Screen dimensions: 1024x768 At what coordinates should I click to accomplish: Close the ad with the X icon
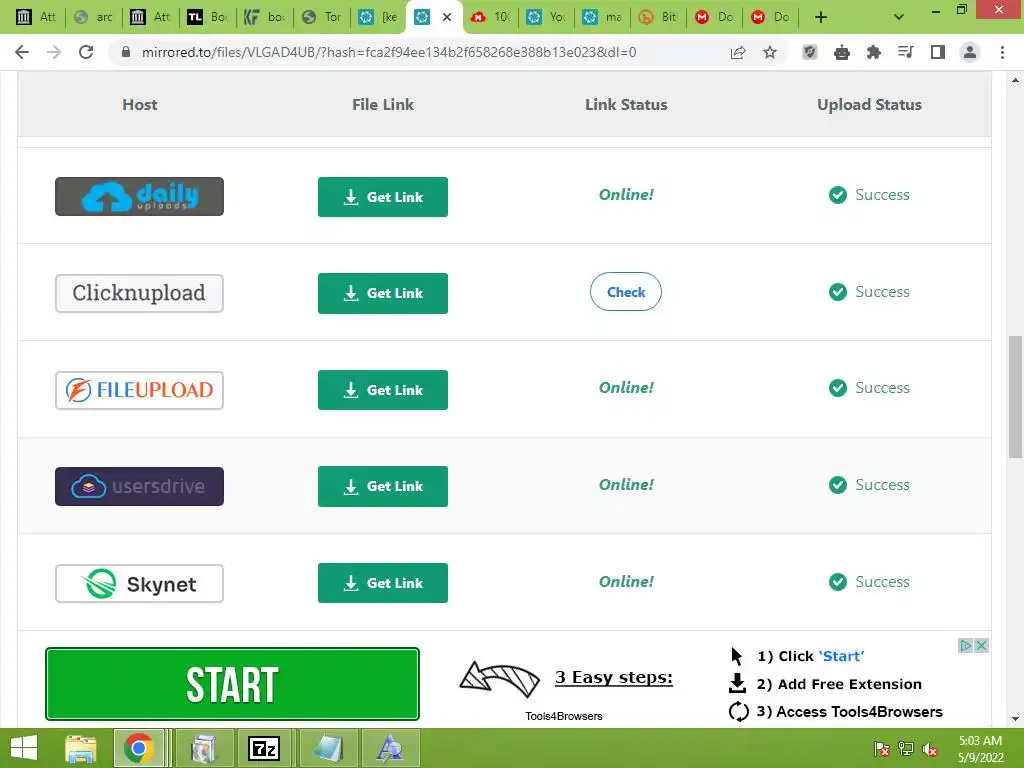tap(981, 645)
